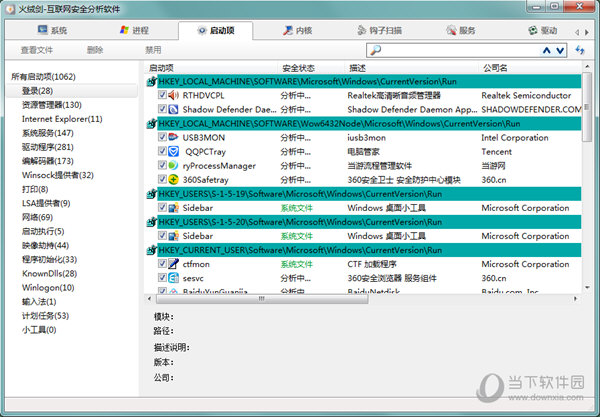Click the vertical scrollbar thumb
The image size is (600, 417).
[587, 107]
